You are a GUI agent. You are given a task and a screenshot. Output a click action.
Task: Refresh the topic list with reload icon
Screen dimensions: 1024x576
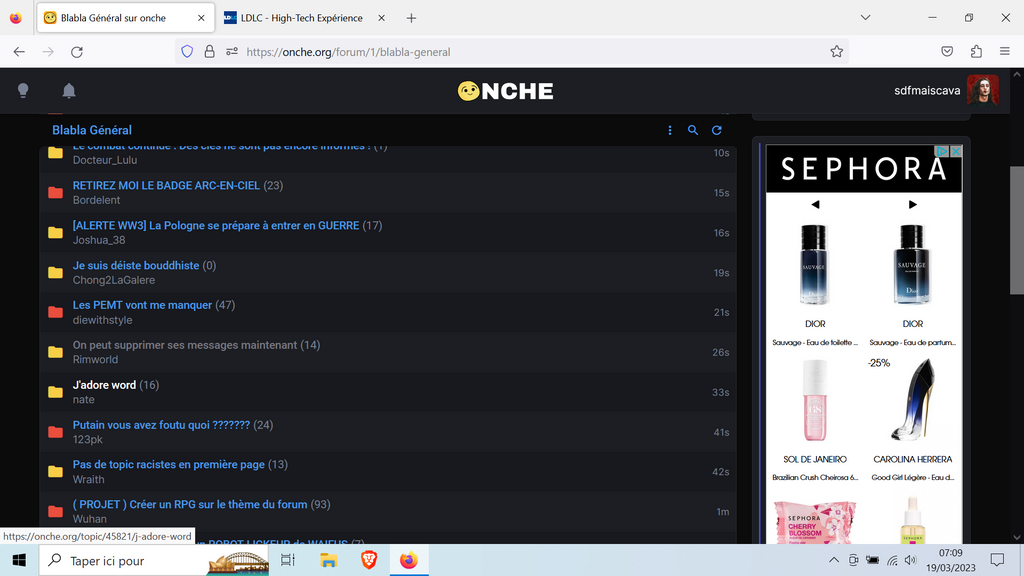(717, 130)
